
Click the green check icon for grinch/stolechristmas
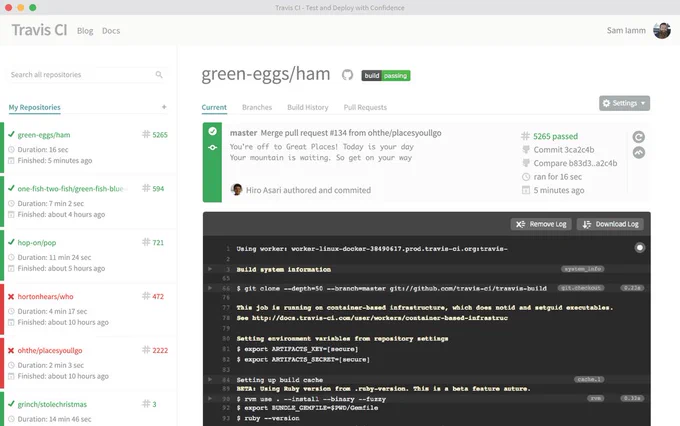pos(11,404)
